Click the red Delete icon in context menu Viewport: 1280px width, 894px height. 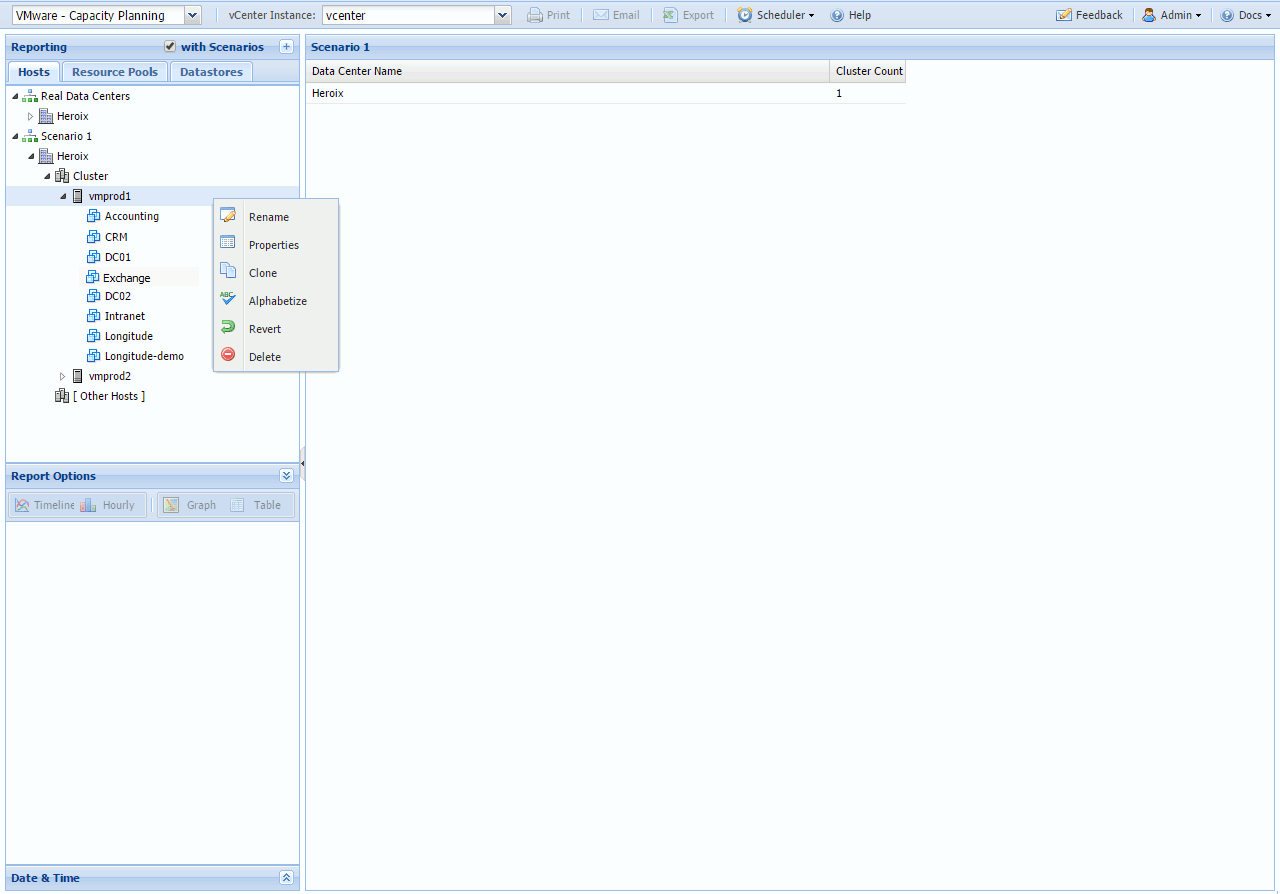click(228, 356)
